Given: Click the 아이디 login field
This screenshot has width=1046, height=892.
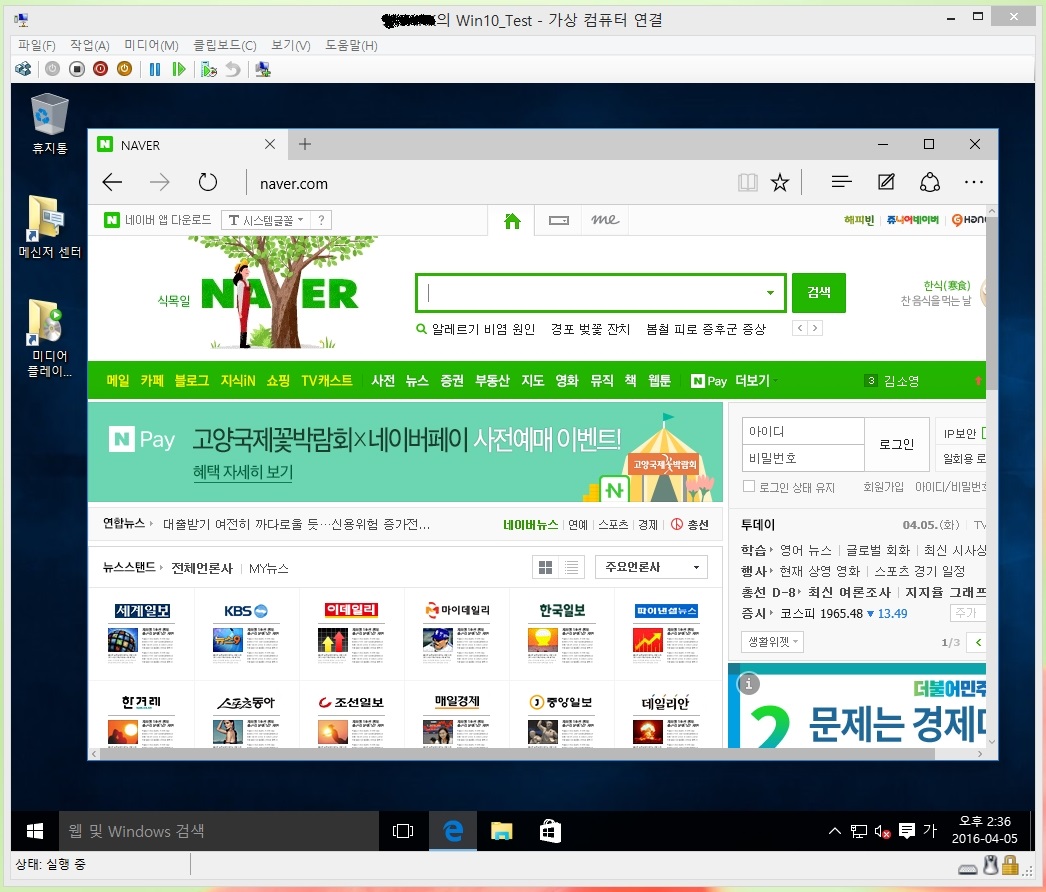Looking at the screenshot, I should click(x=803, y=432).
